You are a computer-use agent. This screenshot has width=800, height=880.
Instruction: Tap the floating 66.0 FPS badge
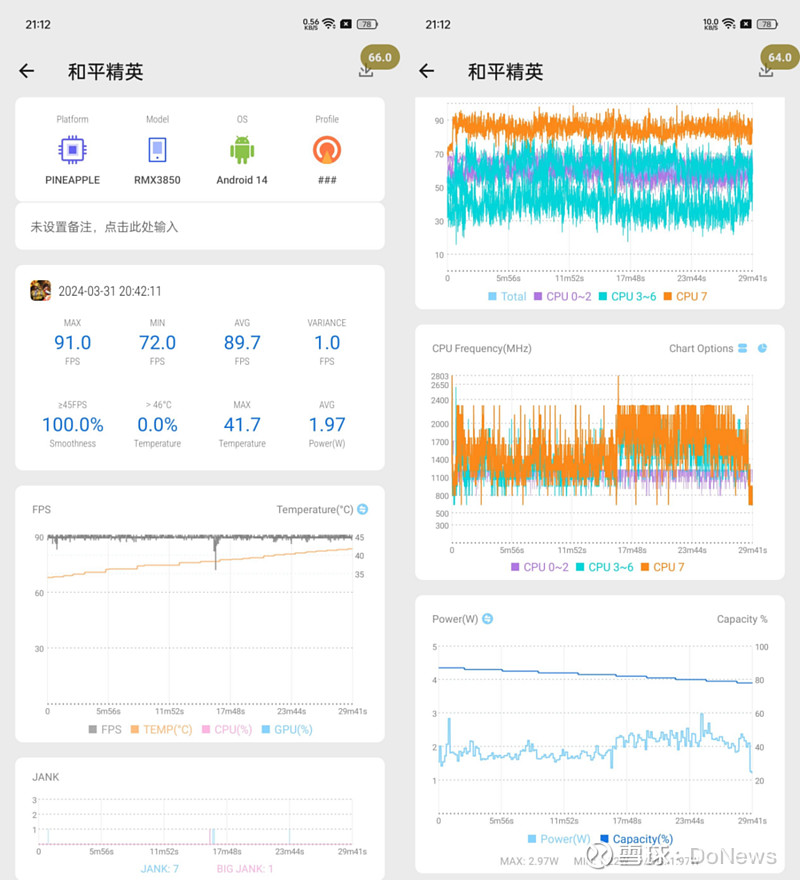click(x=380, y=57)
